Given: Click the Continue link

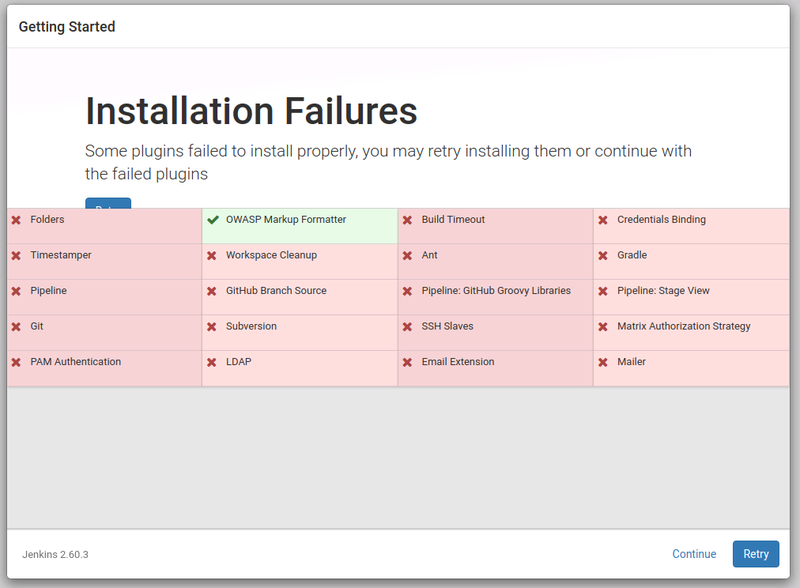Looking at the screenshot, I should coord(694,554).
